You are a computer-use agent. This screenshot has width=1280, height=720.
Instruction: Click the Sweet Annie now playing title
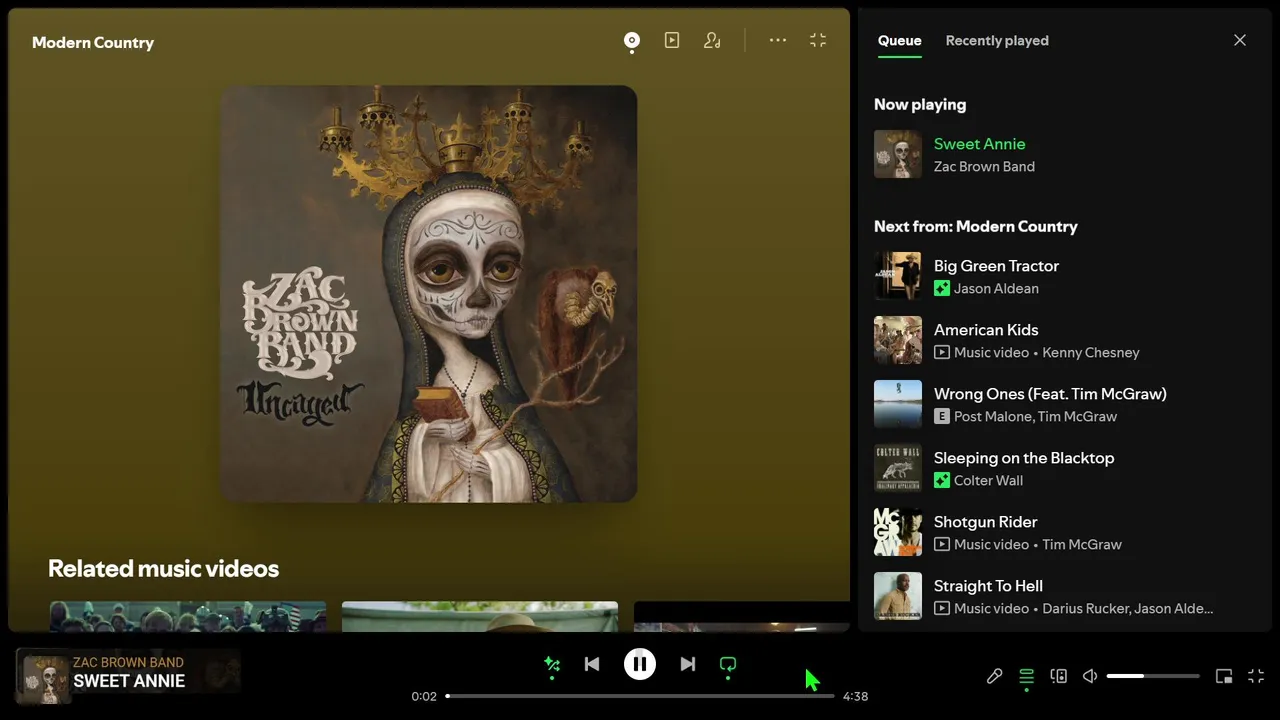pos(979,144)
